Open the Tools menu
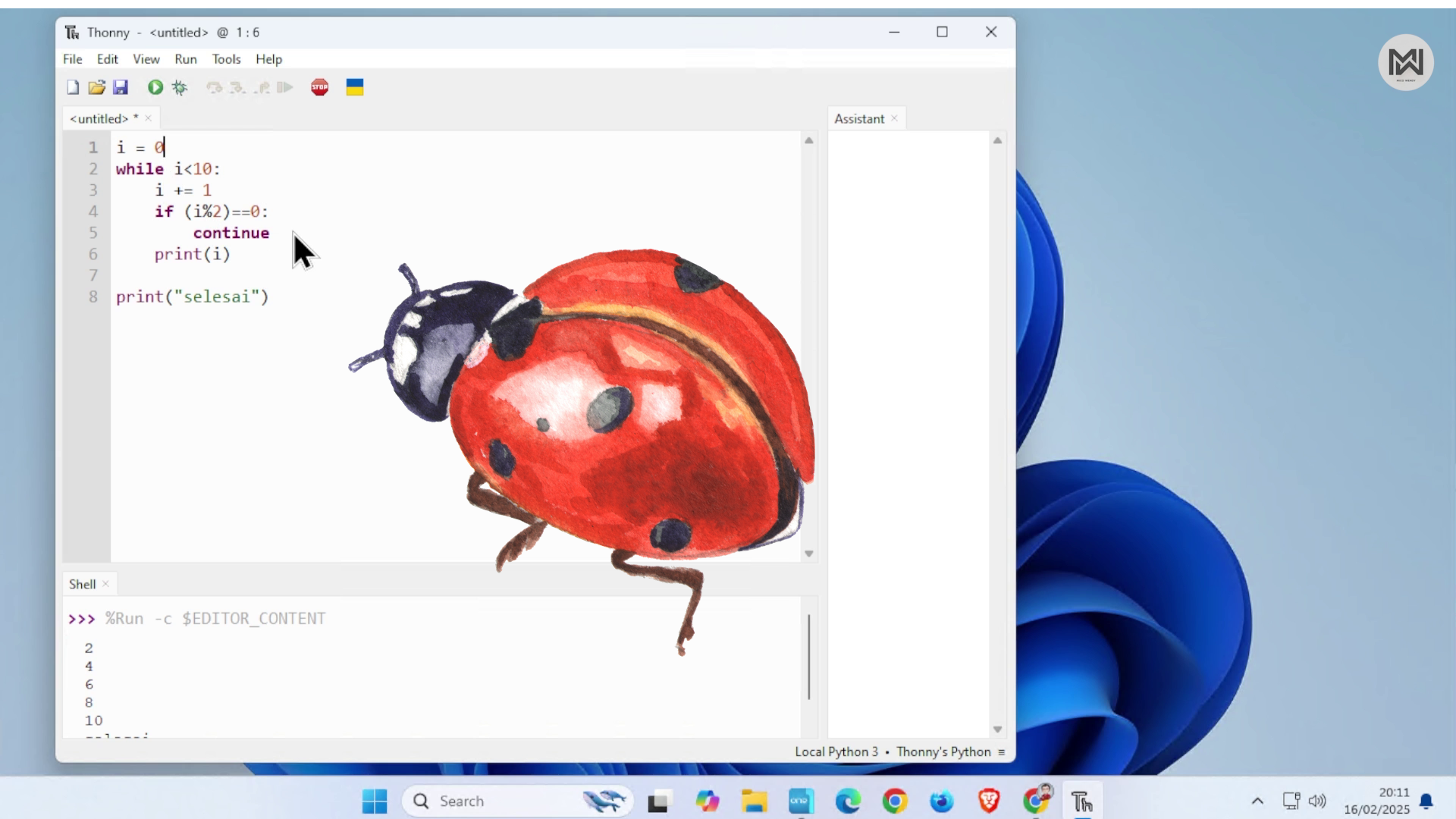The height and width of the screenshot is (819, 1456). [226, 59]
